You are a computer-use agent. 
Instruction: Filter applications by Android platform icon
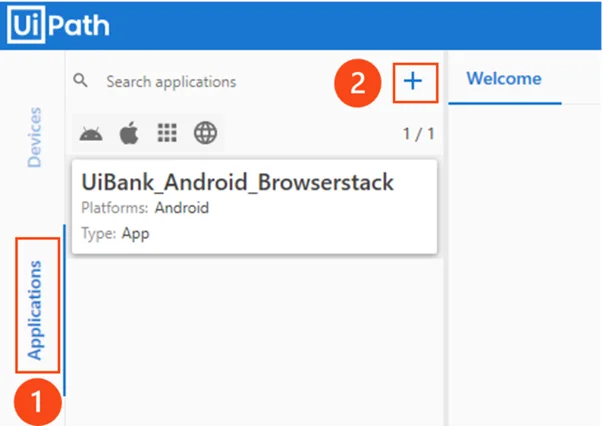(91, 133)
